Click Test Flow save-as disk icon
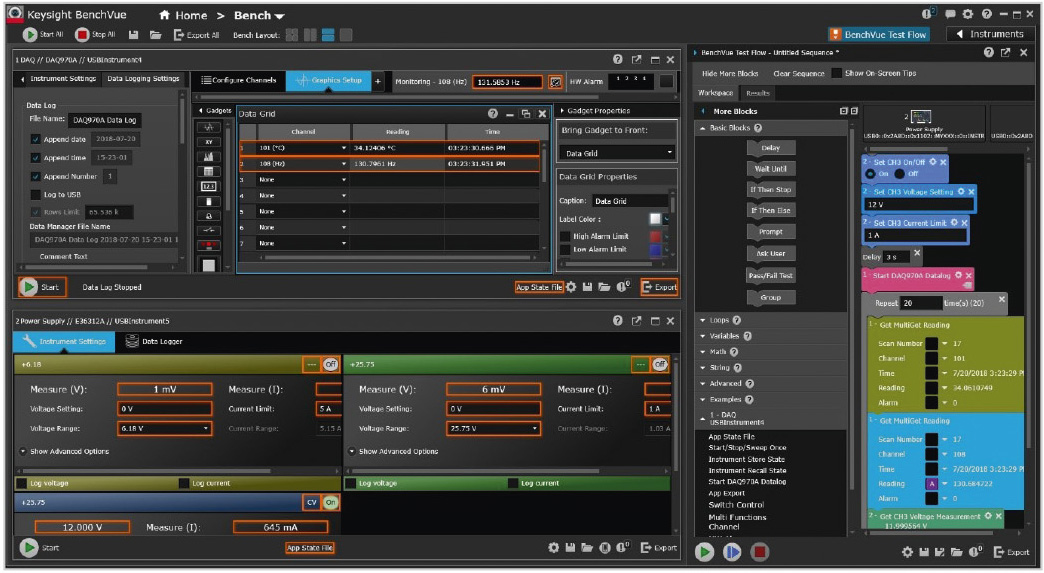The image size is (1044, 573). point(939,552)
